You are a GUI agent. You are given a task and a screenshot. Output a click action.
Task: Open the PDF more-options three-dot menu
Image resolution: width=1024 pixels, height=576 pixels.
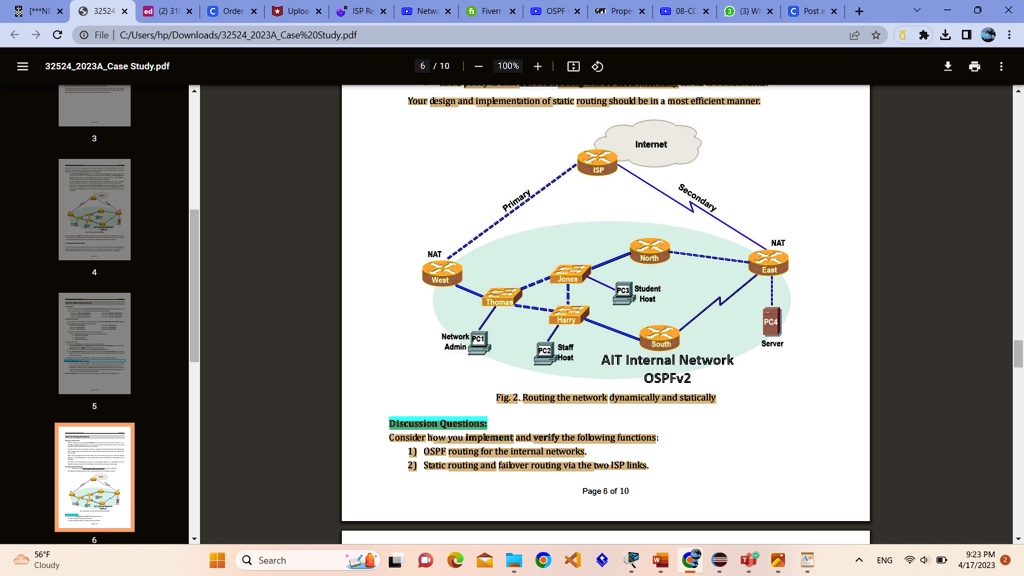1001,66
